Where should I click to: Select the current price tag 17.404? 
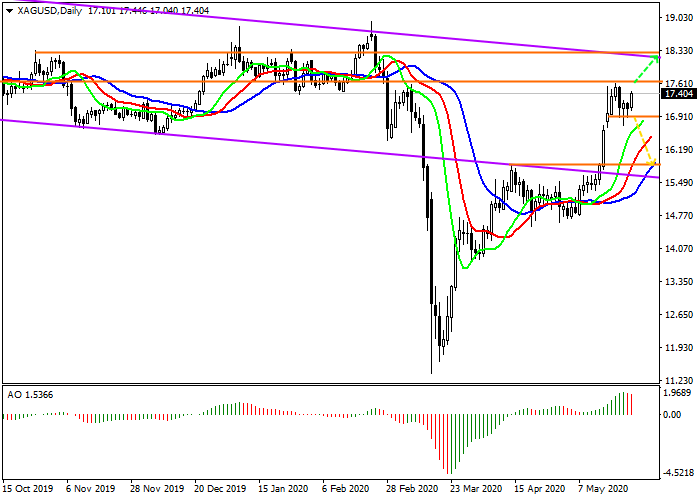(x=679, y=93)
